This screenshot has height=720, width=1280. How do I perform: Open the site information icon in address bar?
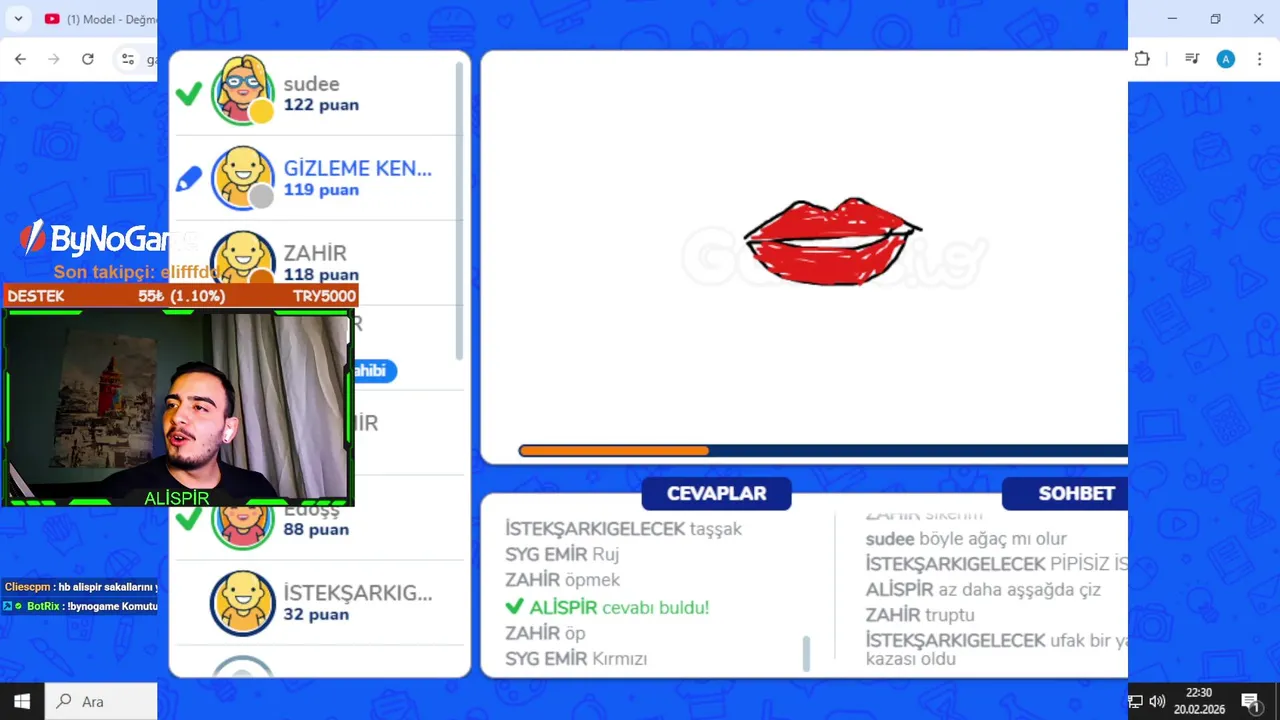tap(128, 59)
